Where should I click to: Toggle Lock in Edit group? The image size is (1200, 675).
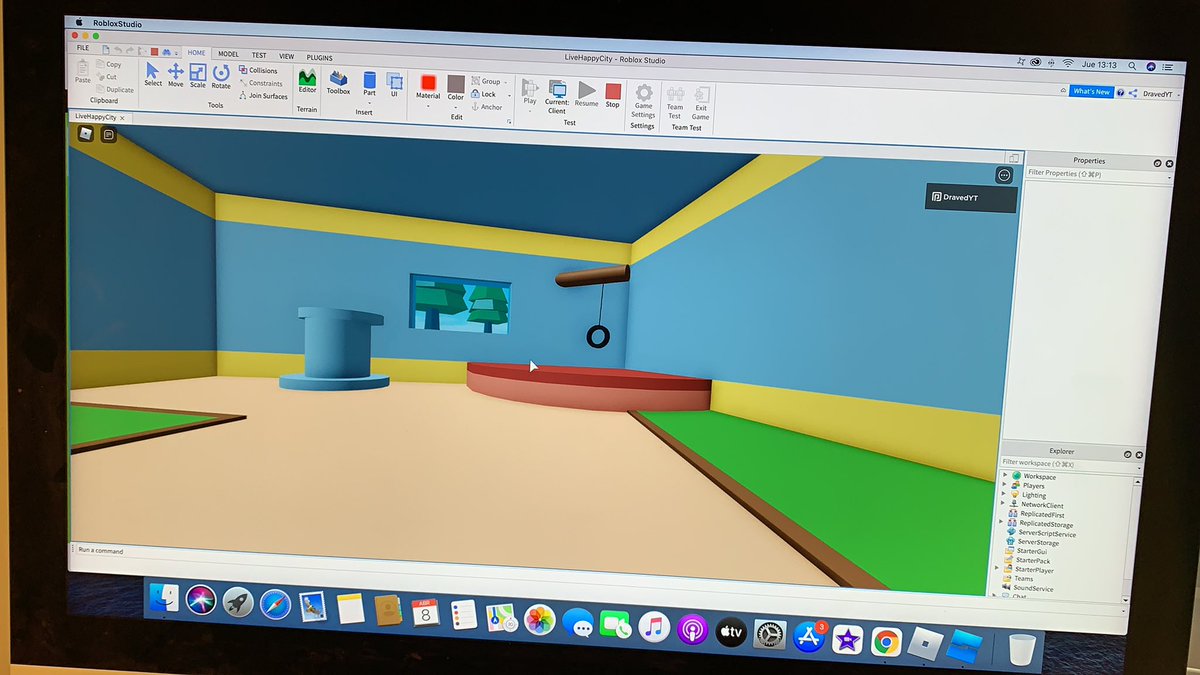[x=483, y=94]
